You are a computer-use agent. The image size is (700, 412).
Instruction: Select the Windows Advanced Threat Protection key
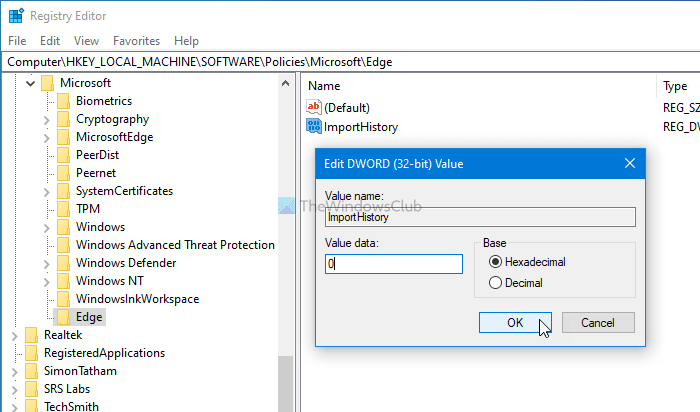pos(175,245)
